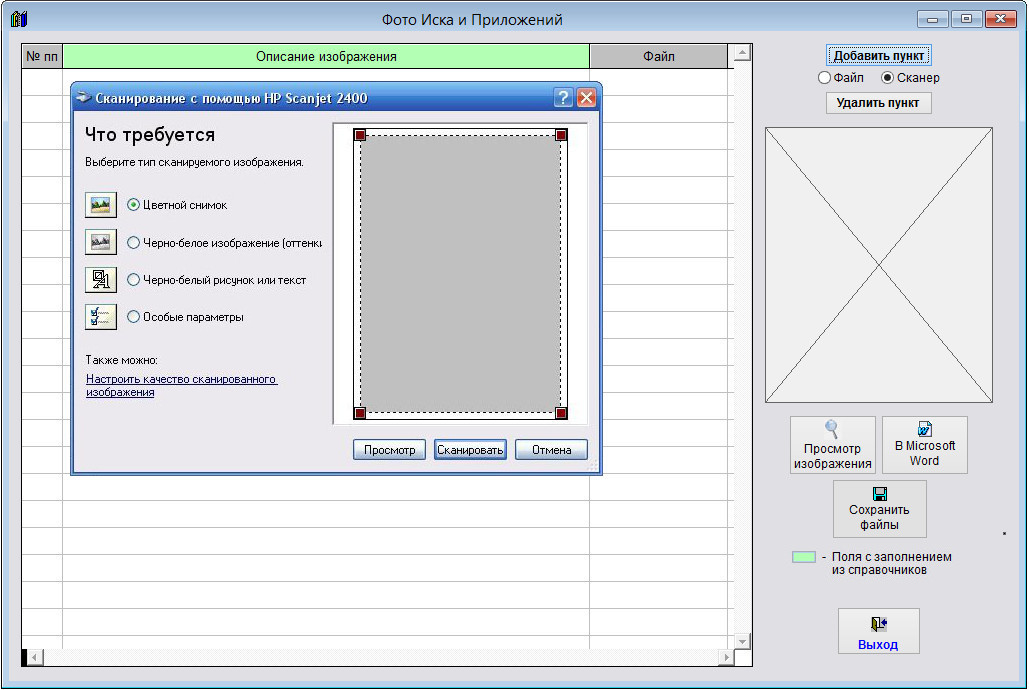This screenshot has width=1029, height=690.
Task: Click the horizontal scroll-right arrow
Action: (726, 657)
